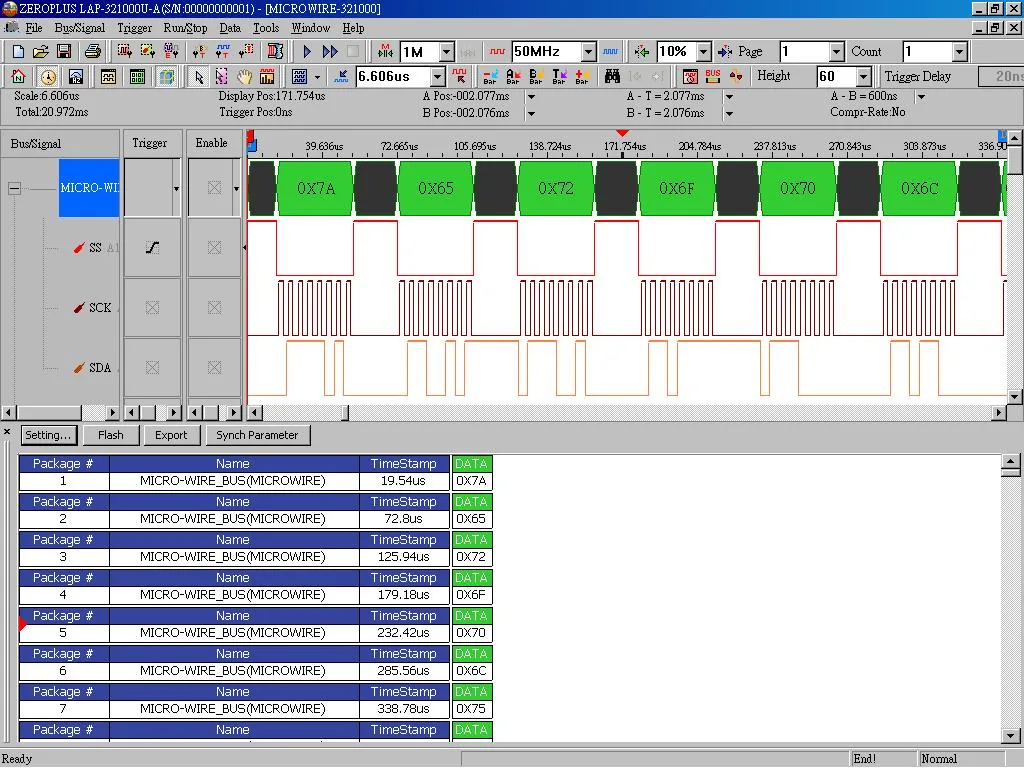
Task: Toggle the MICRO-WIRE bus Enable checkbox
Action: 214,188
